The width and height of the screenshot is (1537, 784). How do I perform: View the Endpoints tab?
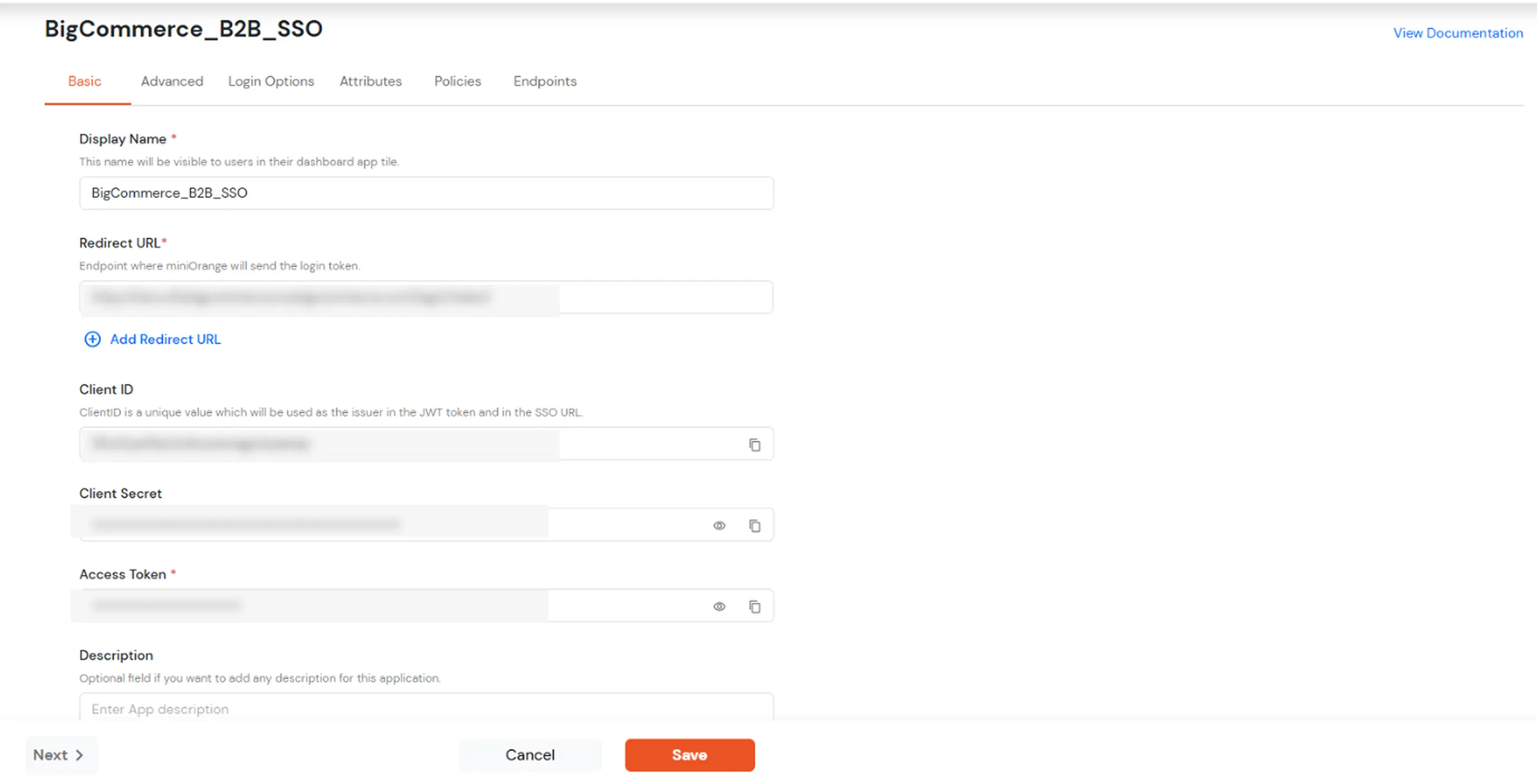pyautogui.click(x=545, y=81)
